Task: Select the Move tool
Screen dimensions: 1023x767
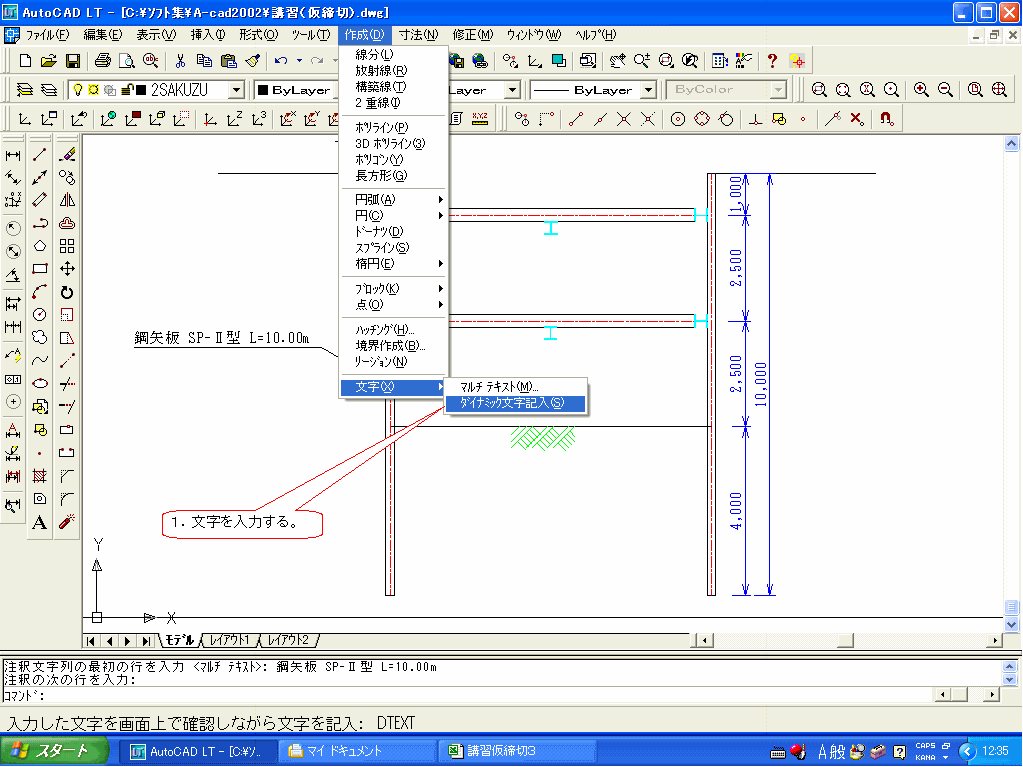Action: 67,269
